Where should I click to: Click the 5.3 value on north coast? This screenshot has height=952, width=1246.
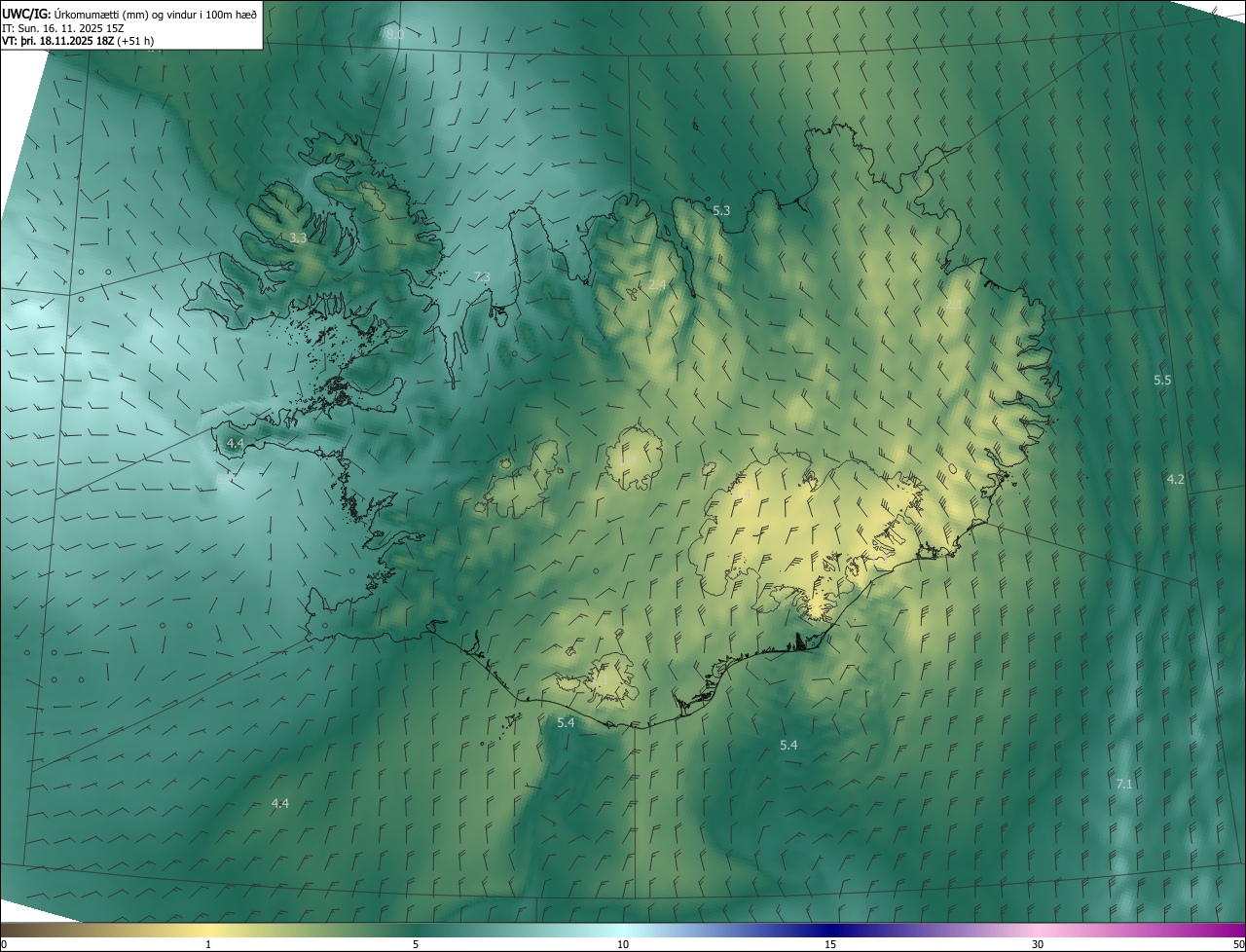[x=721, y=210]
